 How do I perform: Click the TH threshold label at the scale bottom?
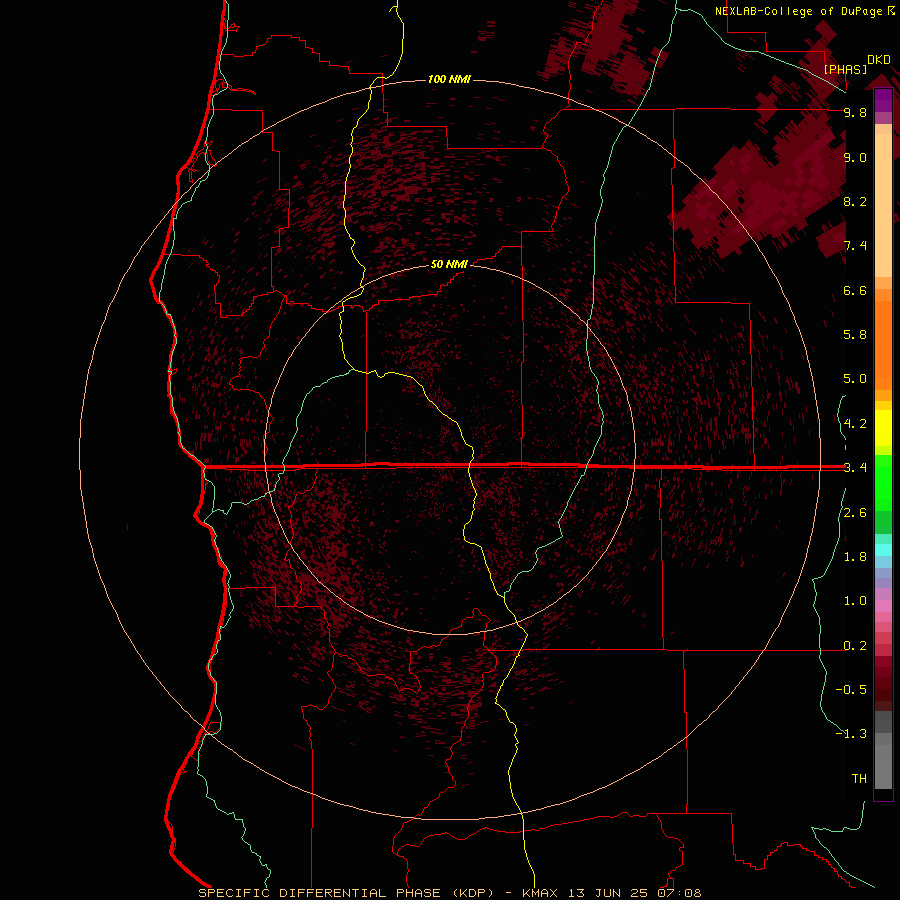(859, 779)
